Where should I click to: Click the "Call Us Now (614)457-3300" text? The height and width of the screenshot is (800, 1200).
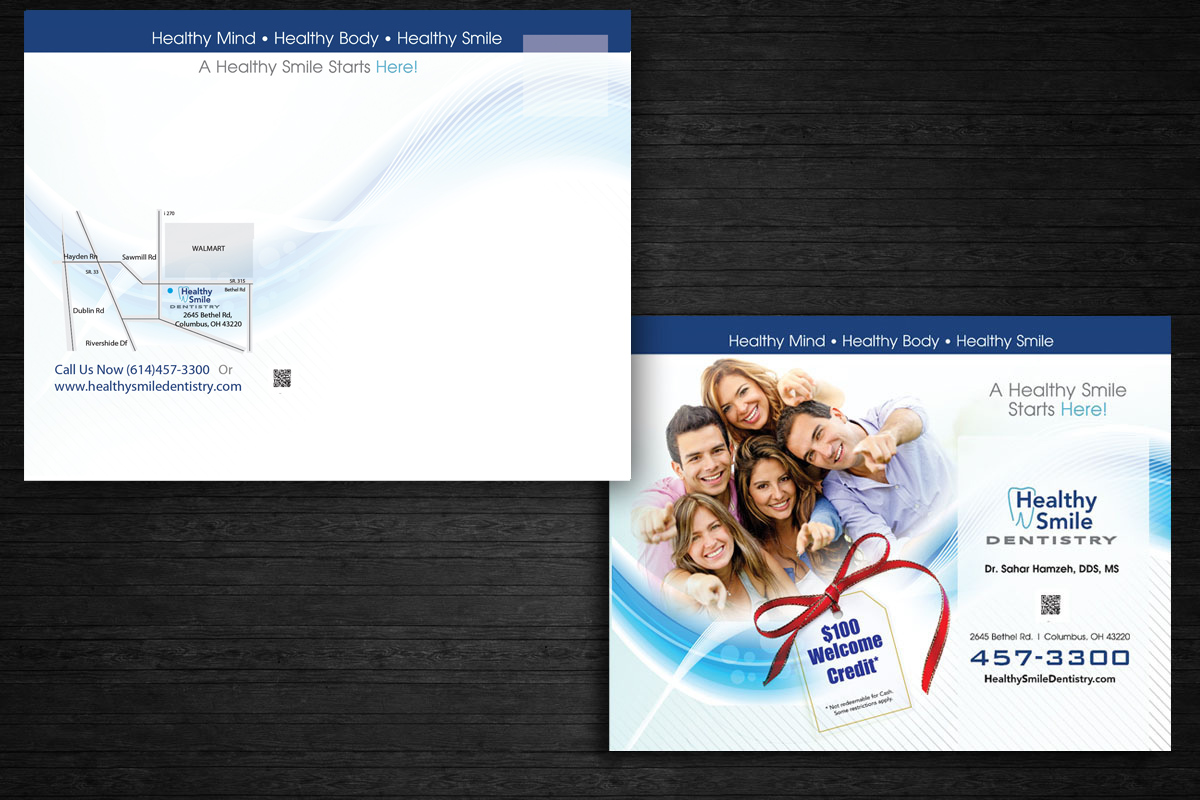pyautogui.click(x=132, y=370)
